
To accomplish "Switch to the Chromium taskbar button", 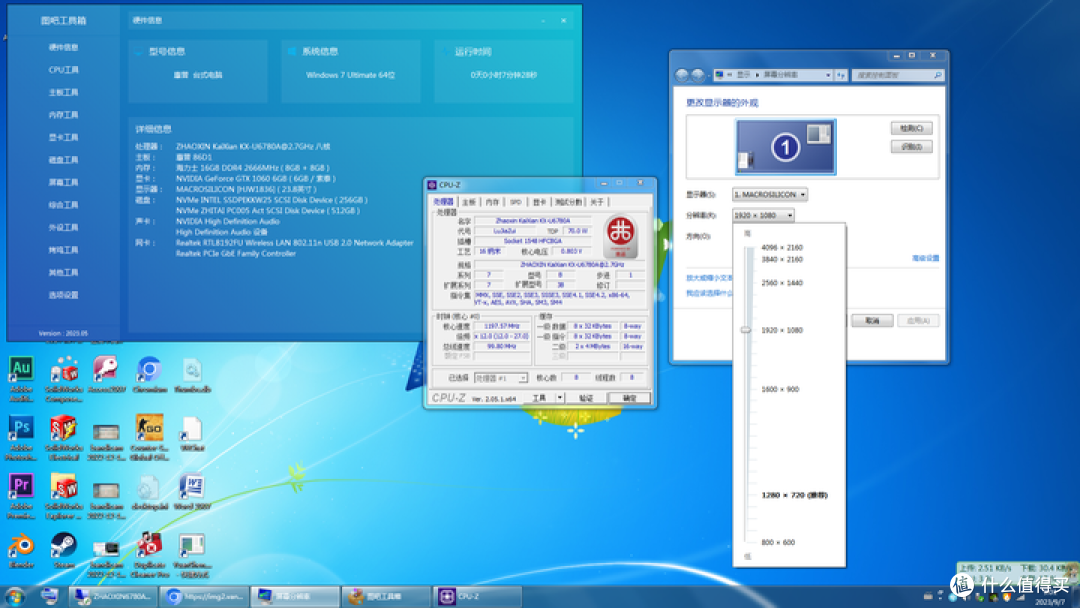I will (x=205, y=596).
